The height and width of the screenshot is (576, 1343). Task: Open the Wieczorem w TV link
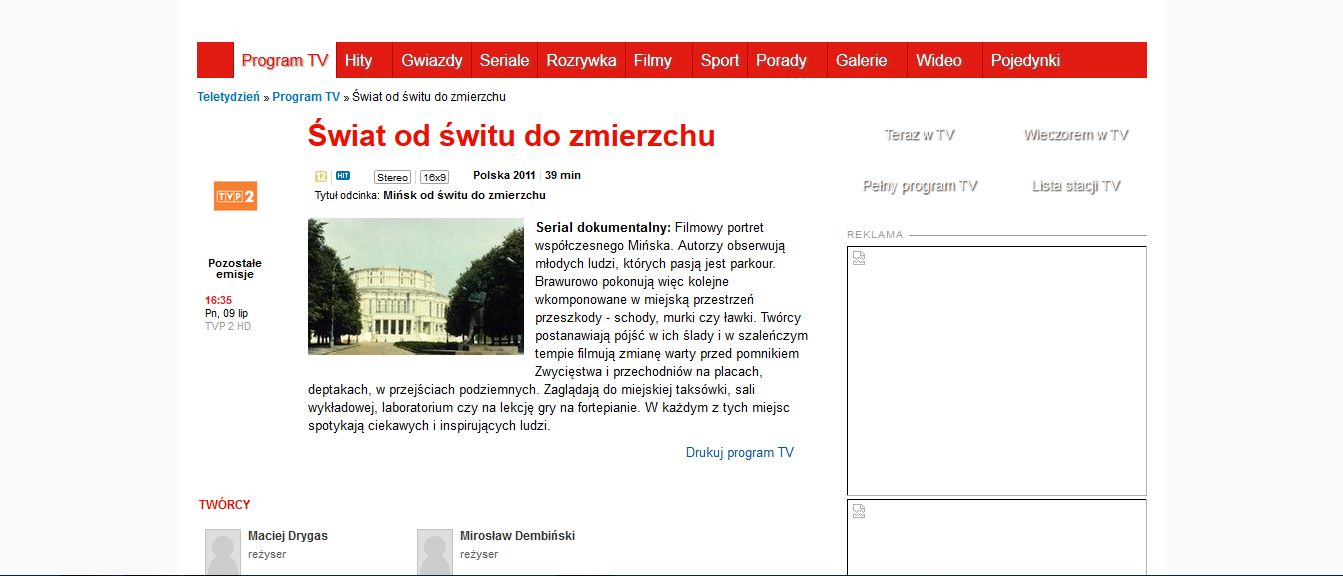pyautogui.click(x=1076, y=135)
